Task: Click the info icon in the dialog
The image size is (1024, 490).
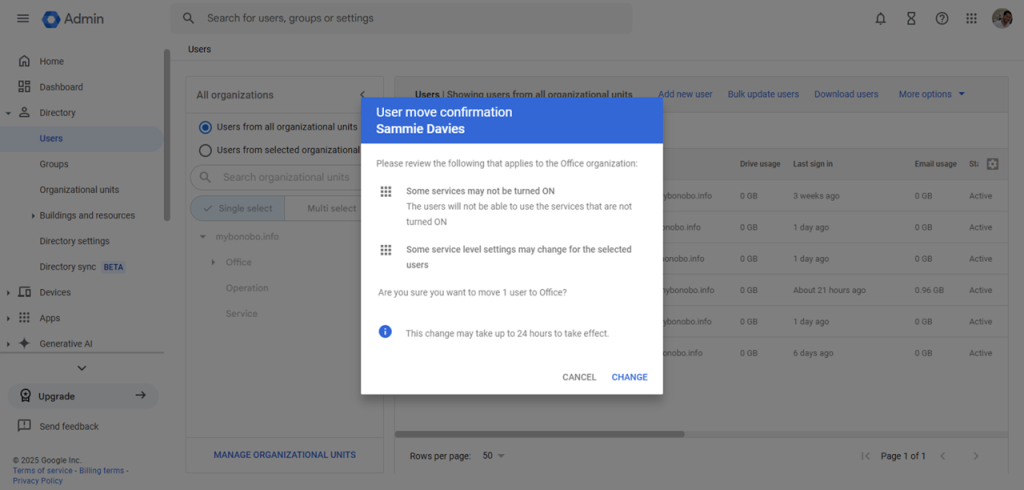Action: 385,332
